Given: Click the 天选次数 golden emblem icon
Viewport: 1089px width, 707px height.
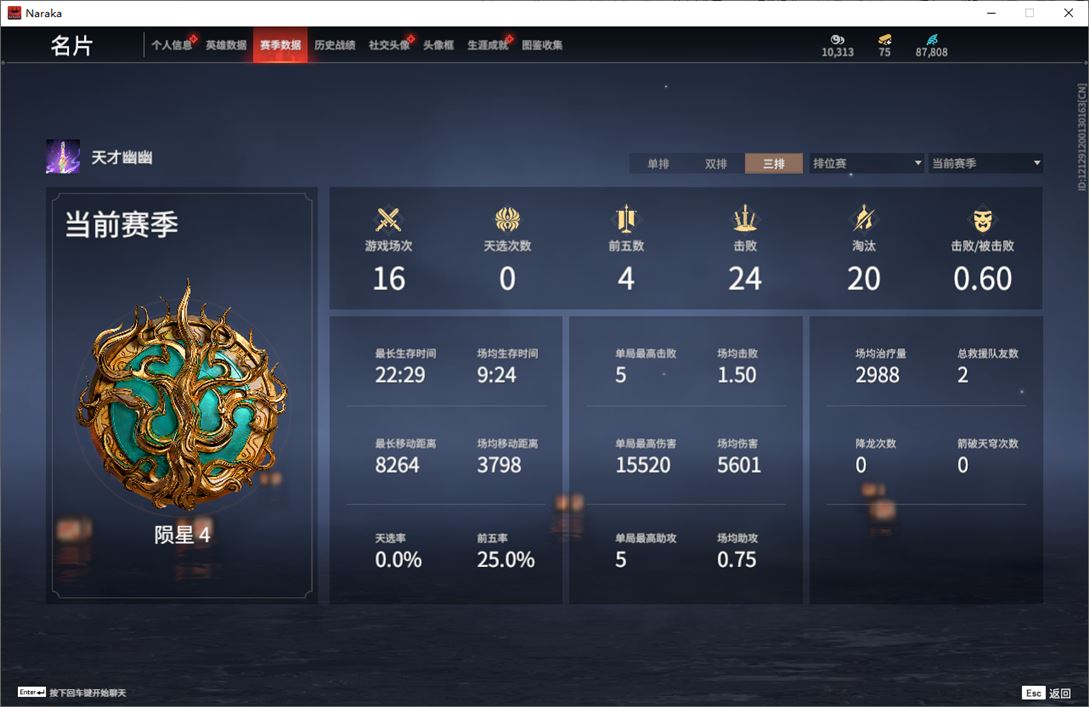Looking at the screenshot, I should point(507,219).
